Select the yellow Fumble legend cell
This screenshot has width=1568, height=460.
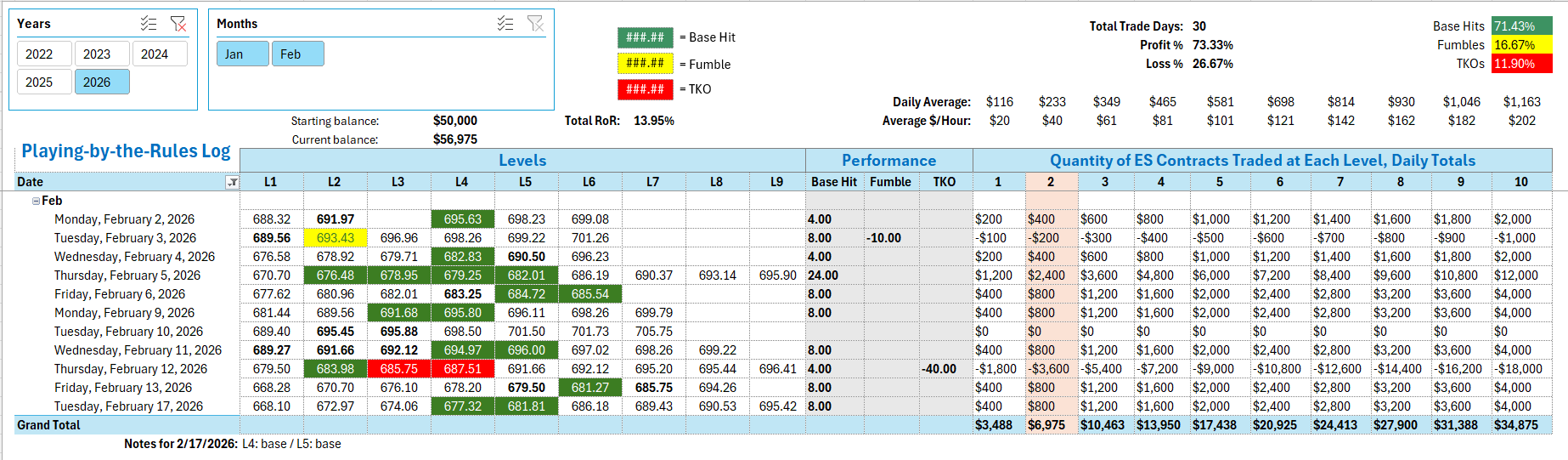pos(645,63)
